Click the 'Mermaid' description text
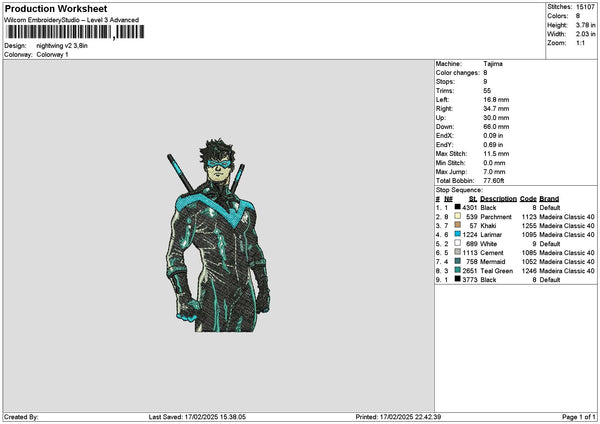This screenshot has height=424, width=600. click(x=493, y=262)
